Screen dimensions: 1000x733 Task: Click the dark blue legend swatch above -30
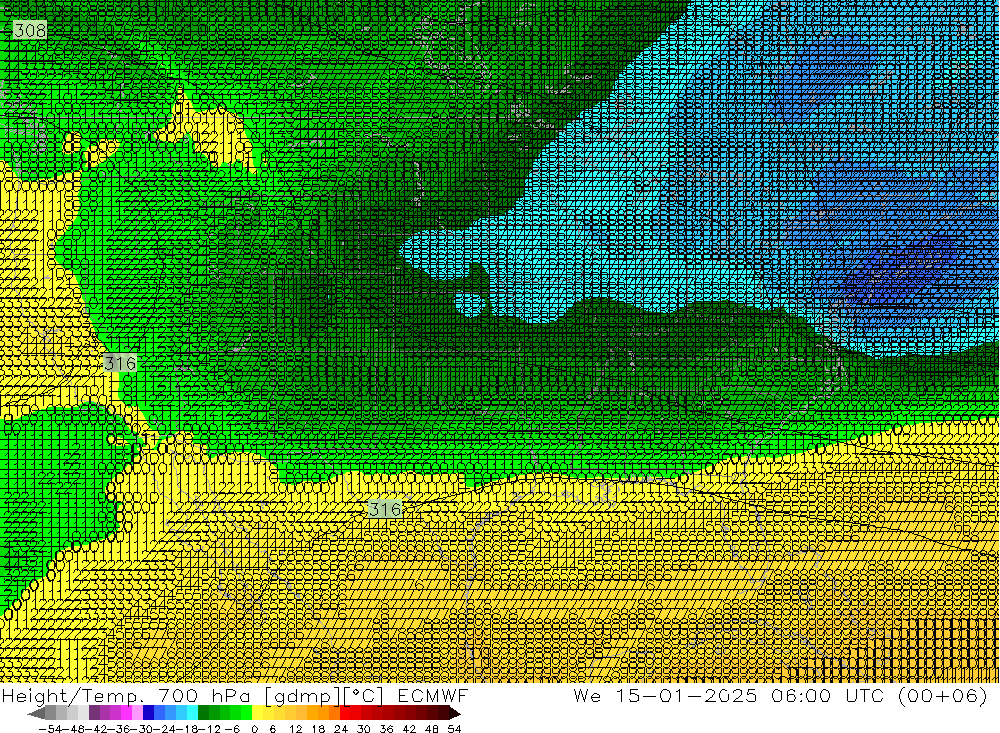pyautogui.click(x=149, y=713)
